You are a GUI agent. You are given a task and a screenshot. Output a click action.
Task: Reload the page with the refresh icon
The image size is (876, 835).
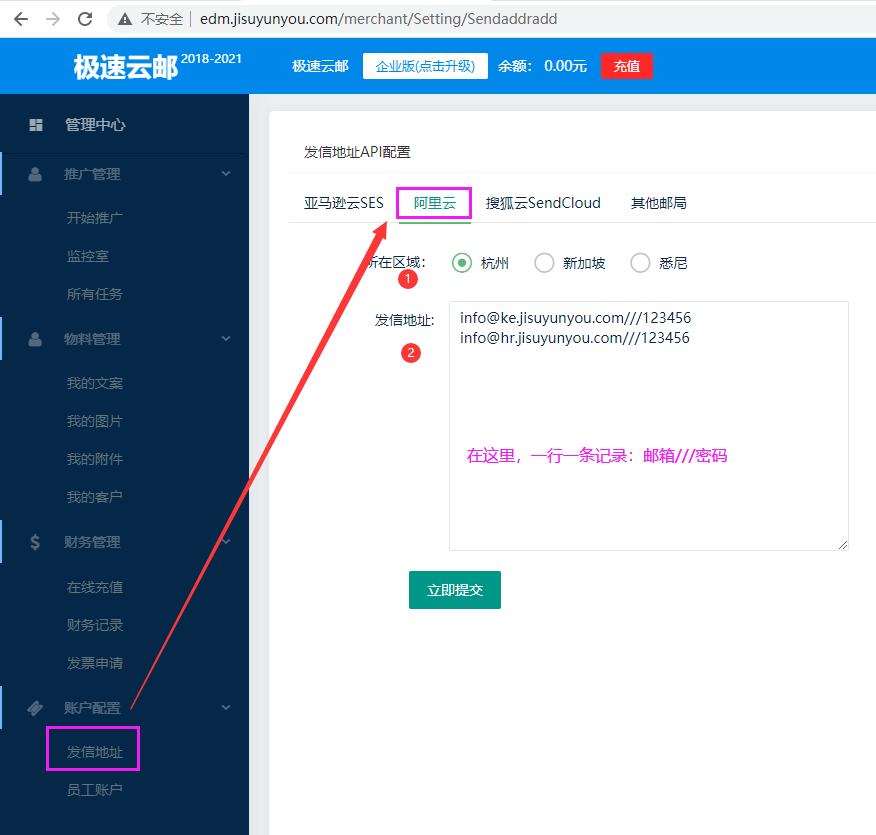coord(85,19)
